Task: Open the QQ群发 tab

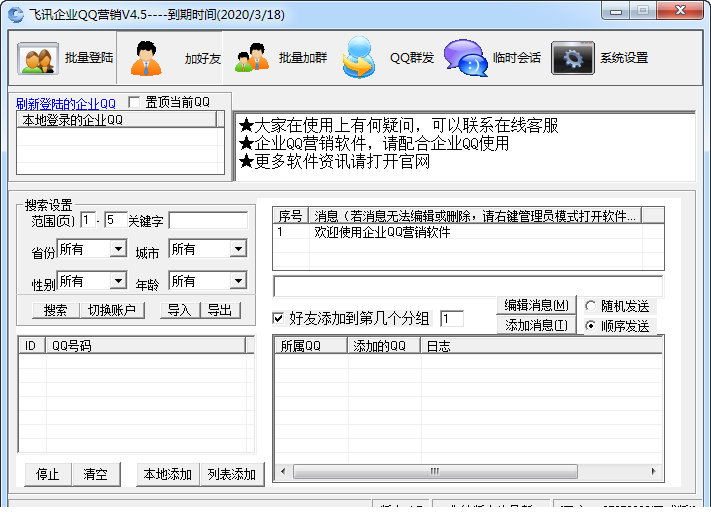Action: [x=412, y=58]
